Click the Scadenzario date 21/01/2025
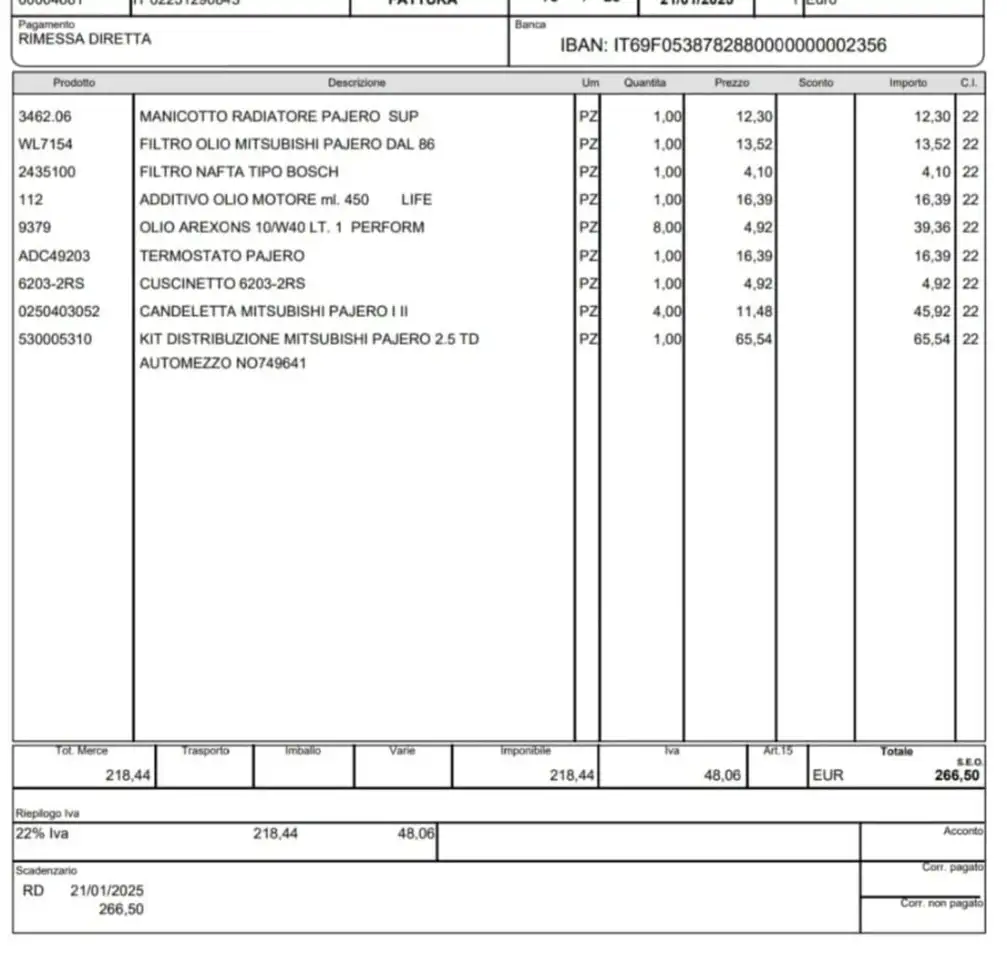 (x=107, y=891)
